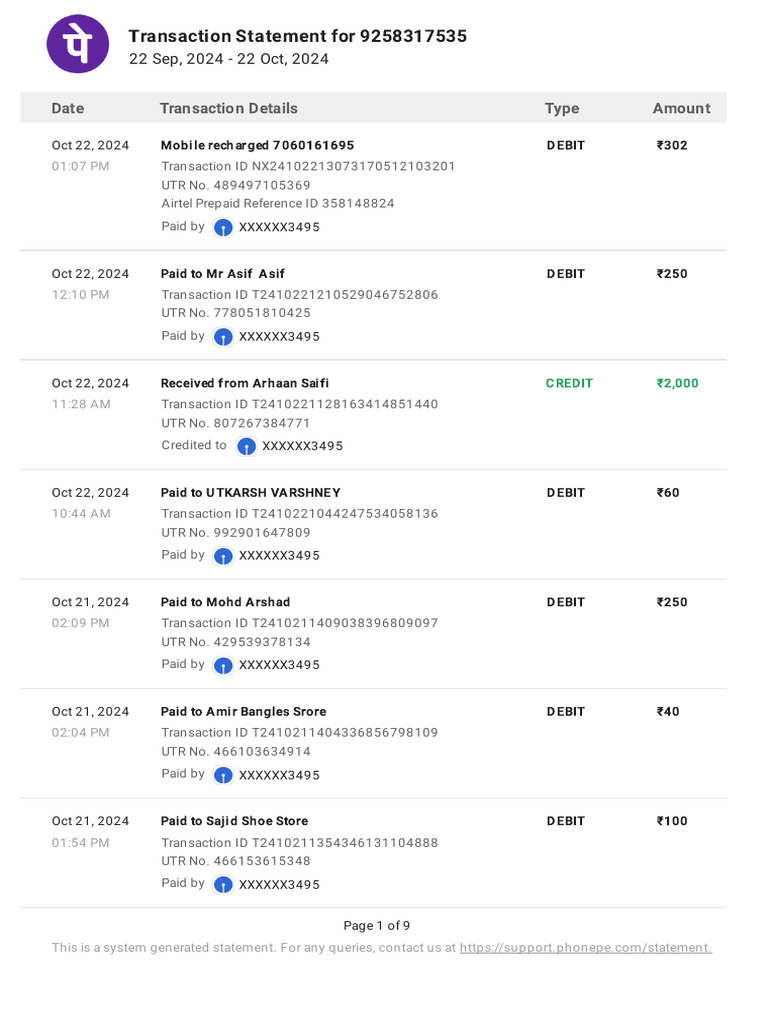The height and width of the screenshot is (1024, 768).
Task: Click bank icon in Mobile recharged row
Action: [x=223, y=228]
